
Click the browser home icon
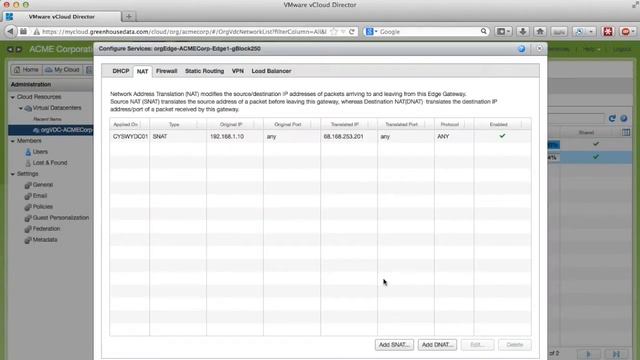click(x=540, y=31)
